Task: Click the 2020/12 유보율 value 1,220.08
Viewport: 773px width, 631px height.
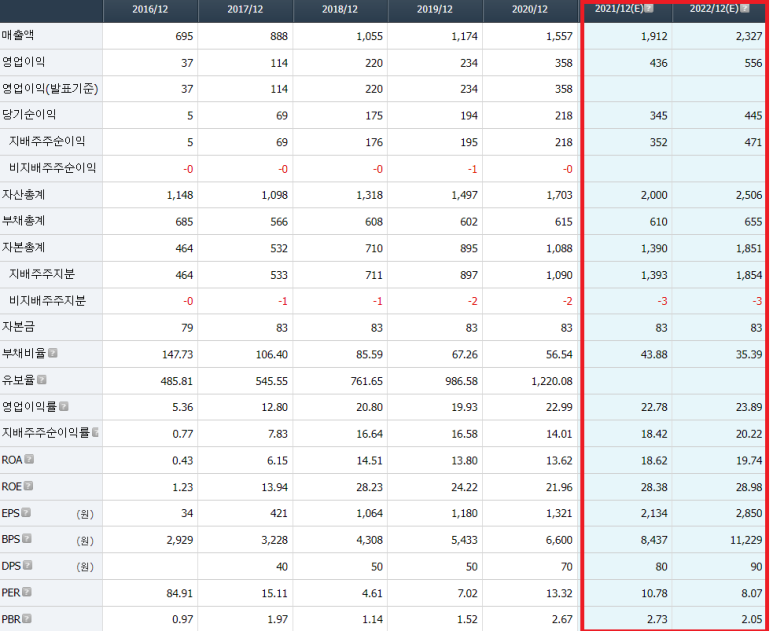Action: pos(552,381)
